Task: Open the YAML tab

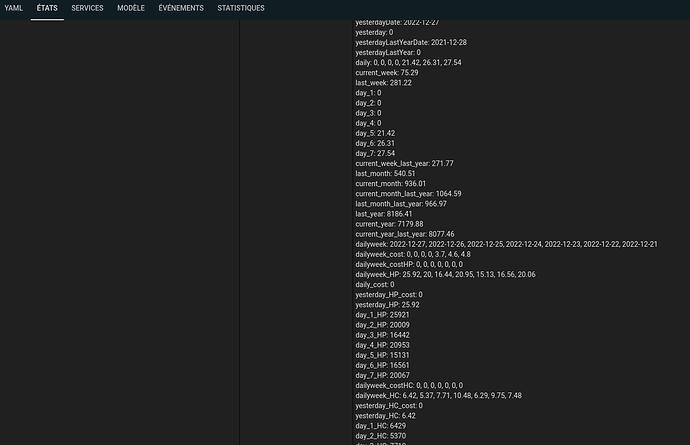Action: 14,8
